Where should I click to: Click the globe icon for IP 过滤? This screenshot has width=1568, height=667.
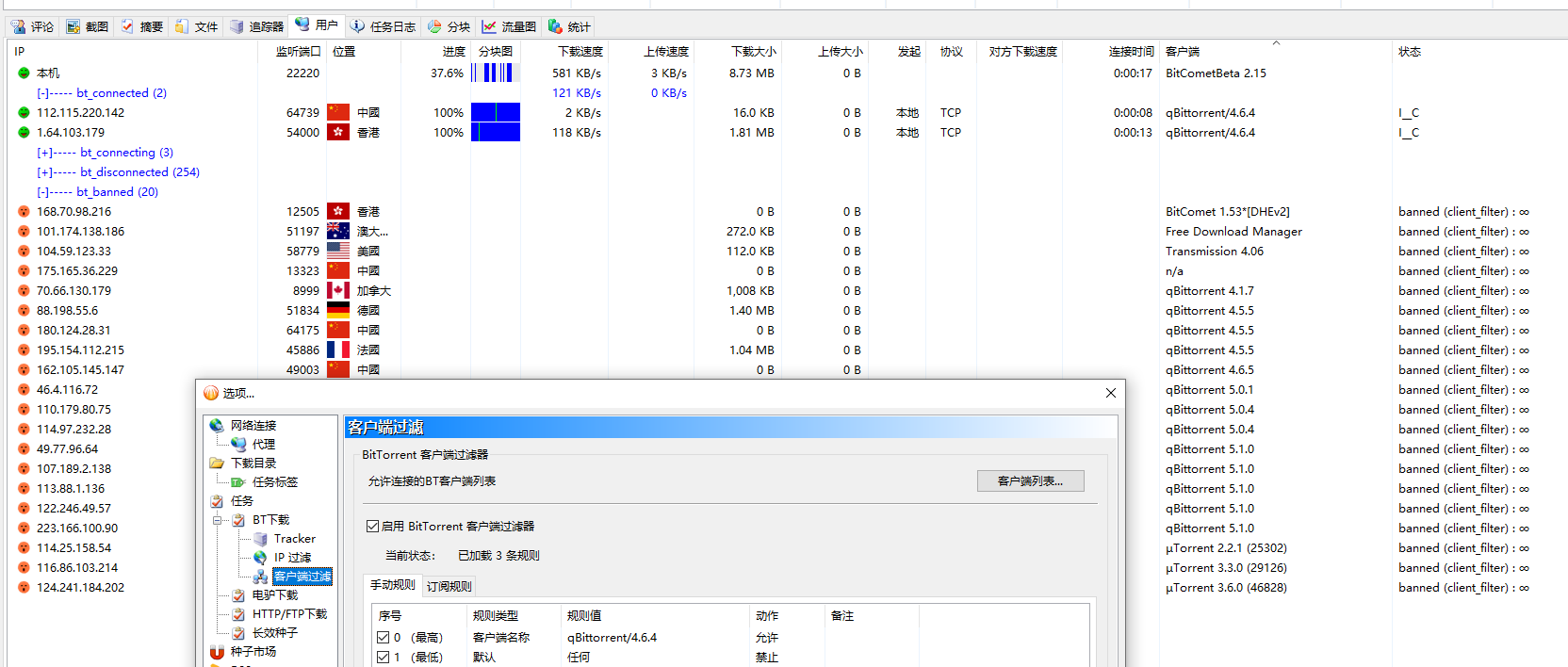tap(260, 557)
